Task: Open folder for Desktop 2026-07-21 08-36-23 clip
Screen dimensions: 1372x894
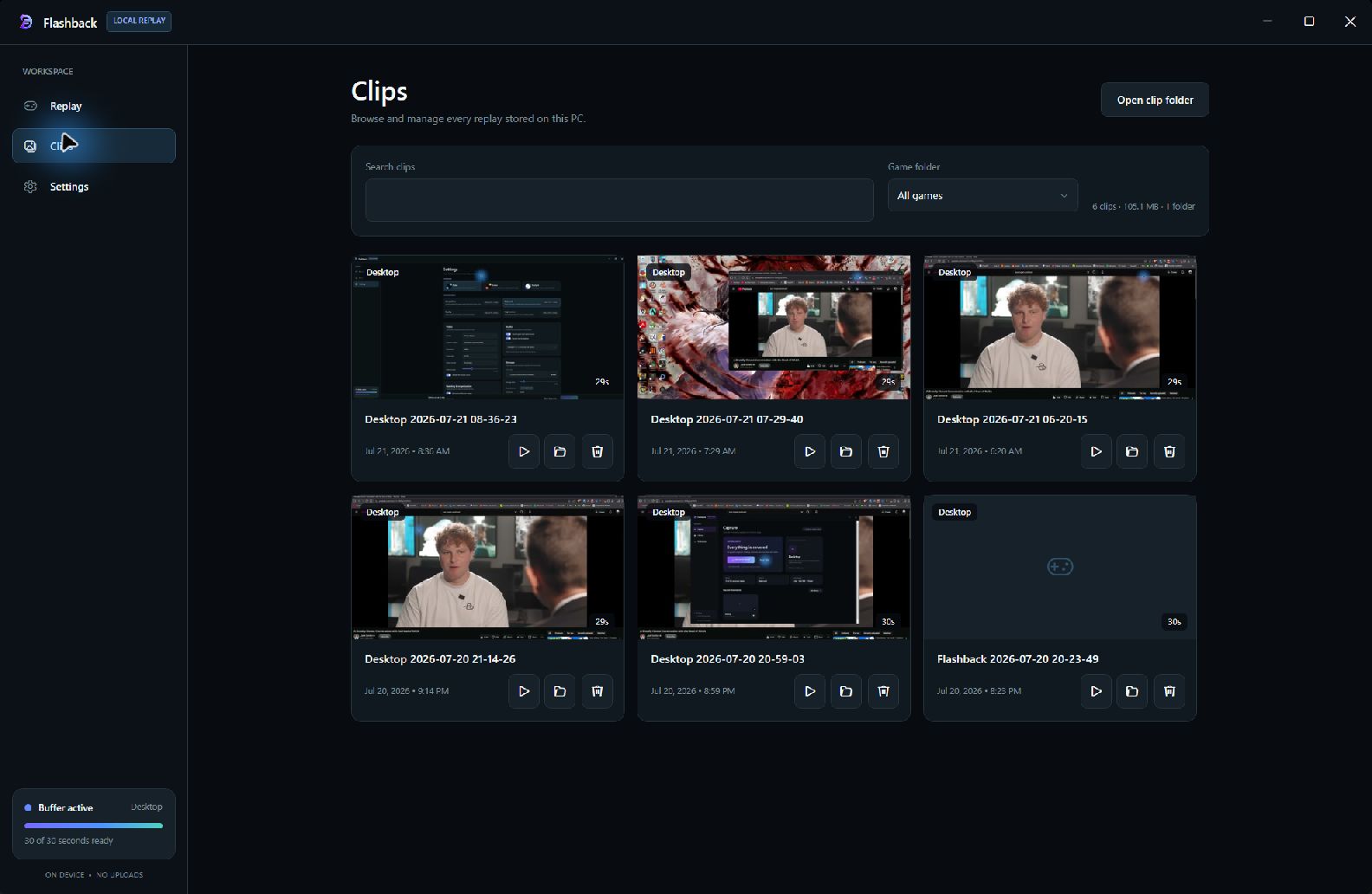Action: (560, 451)
